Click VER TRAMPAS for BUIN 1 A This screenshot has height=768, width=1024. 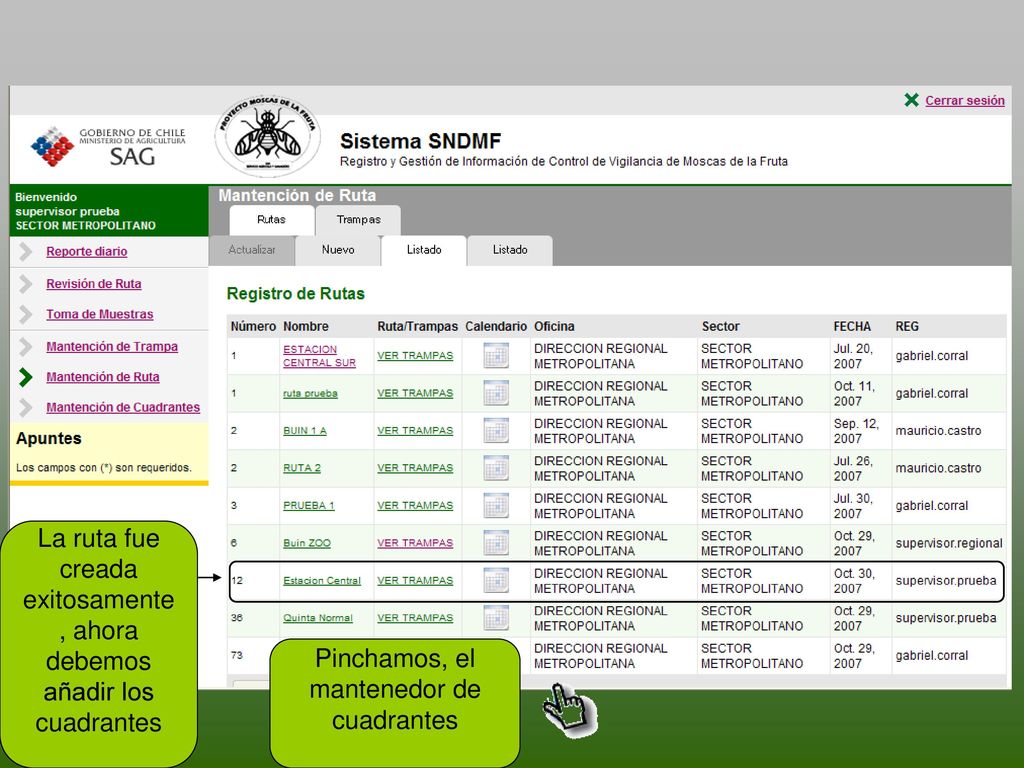pos(415,430)
